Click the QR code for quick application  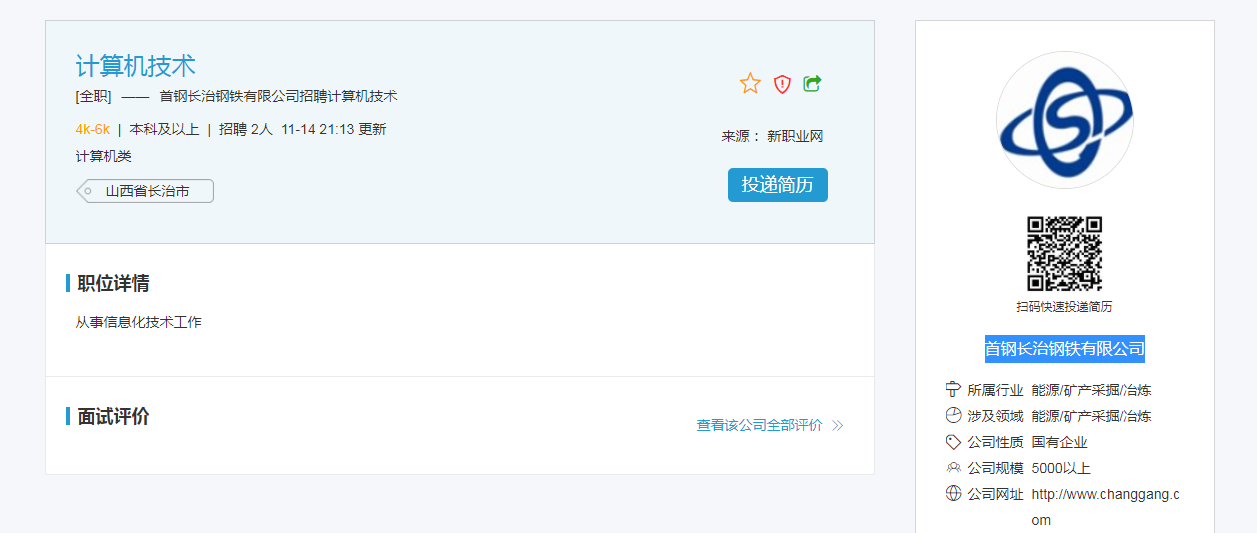(1064, 253)
